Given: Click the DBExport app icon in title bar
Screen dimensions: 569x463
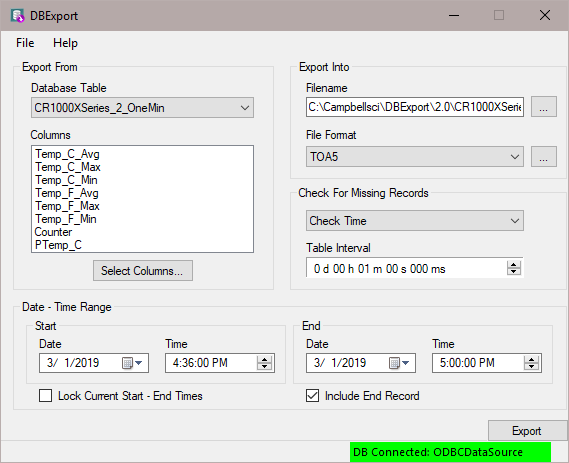Looking at the screenshot, I should [17, 16].
